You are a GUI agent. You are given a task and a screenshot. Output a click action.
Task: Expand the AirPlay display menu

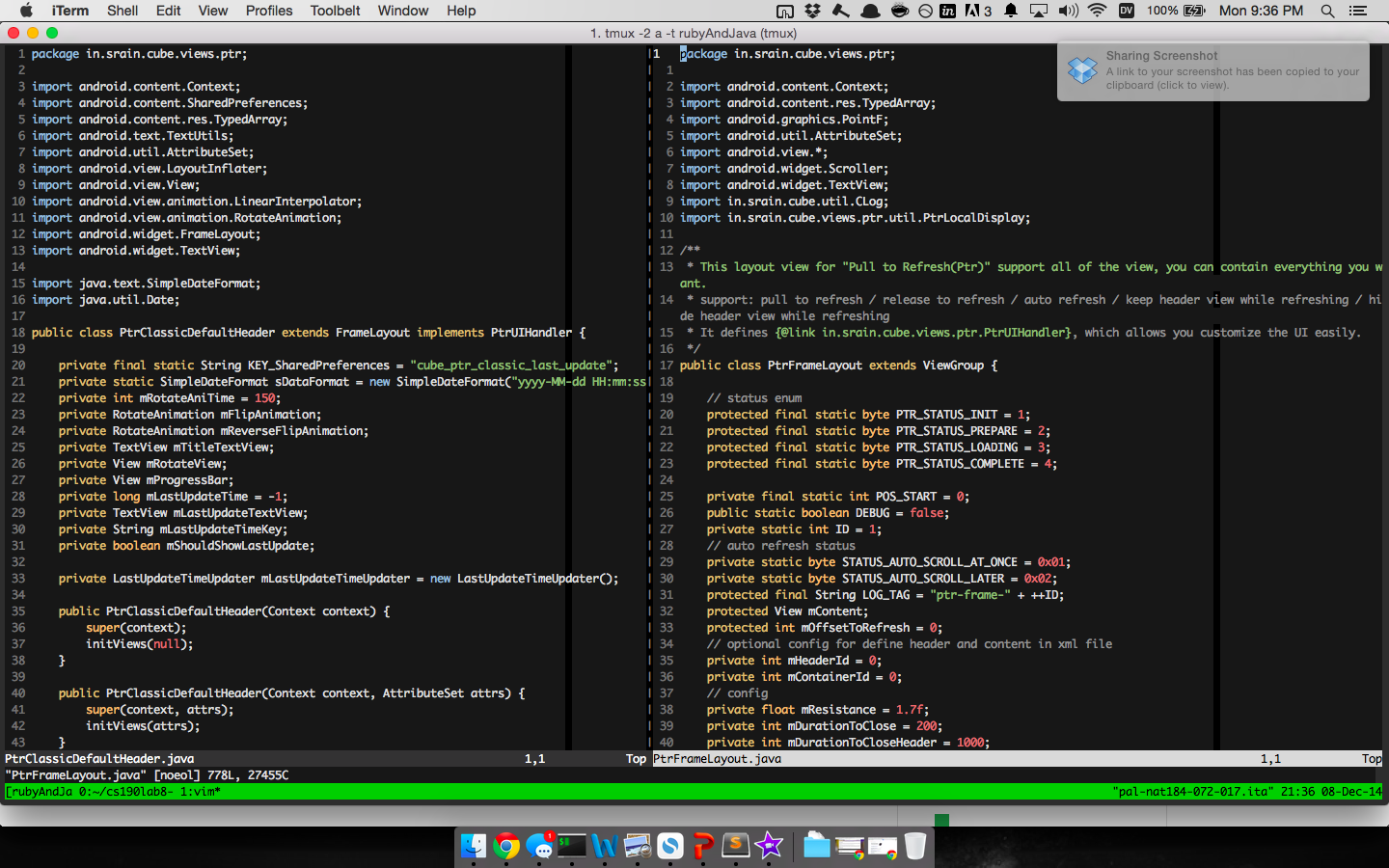(x=1039, y=11)
